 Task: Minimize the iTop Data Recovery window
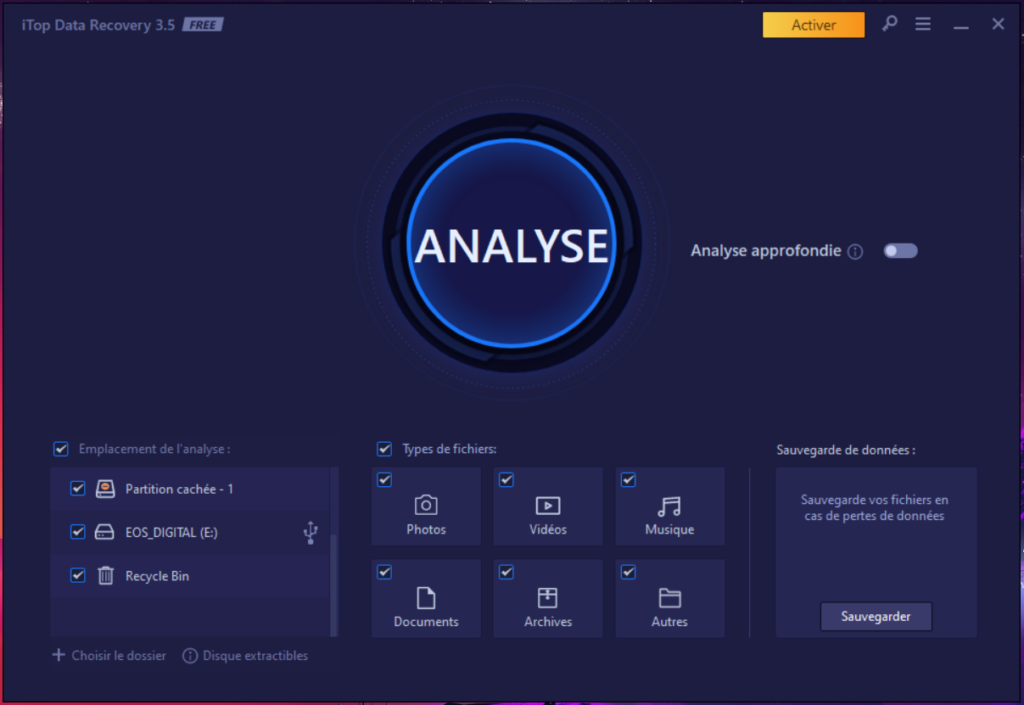pos(961,25)
